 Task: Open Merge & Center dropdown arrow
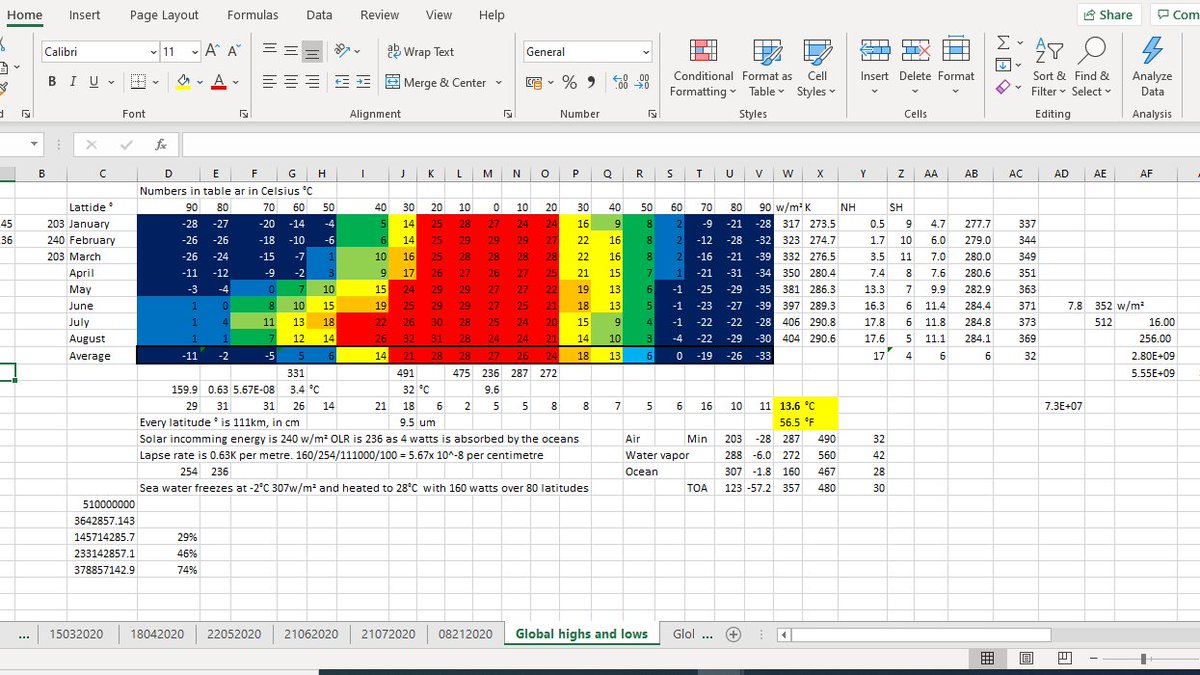pos(497,83)
